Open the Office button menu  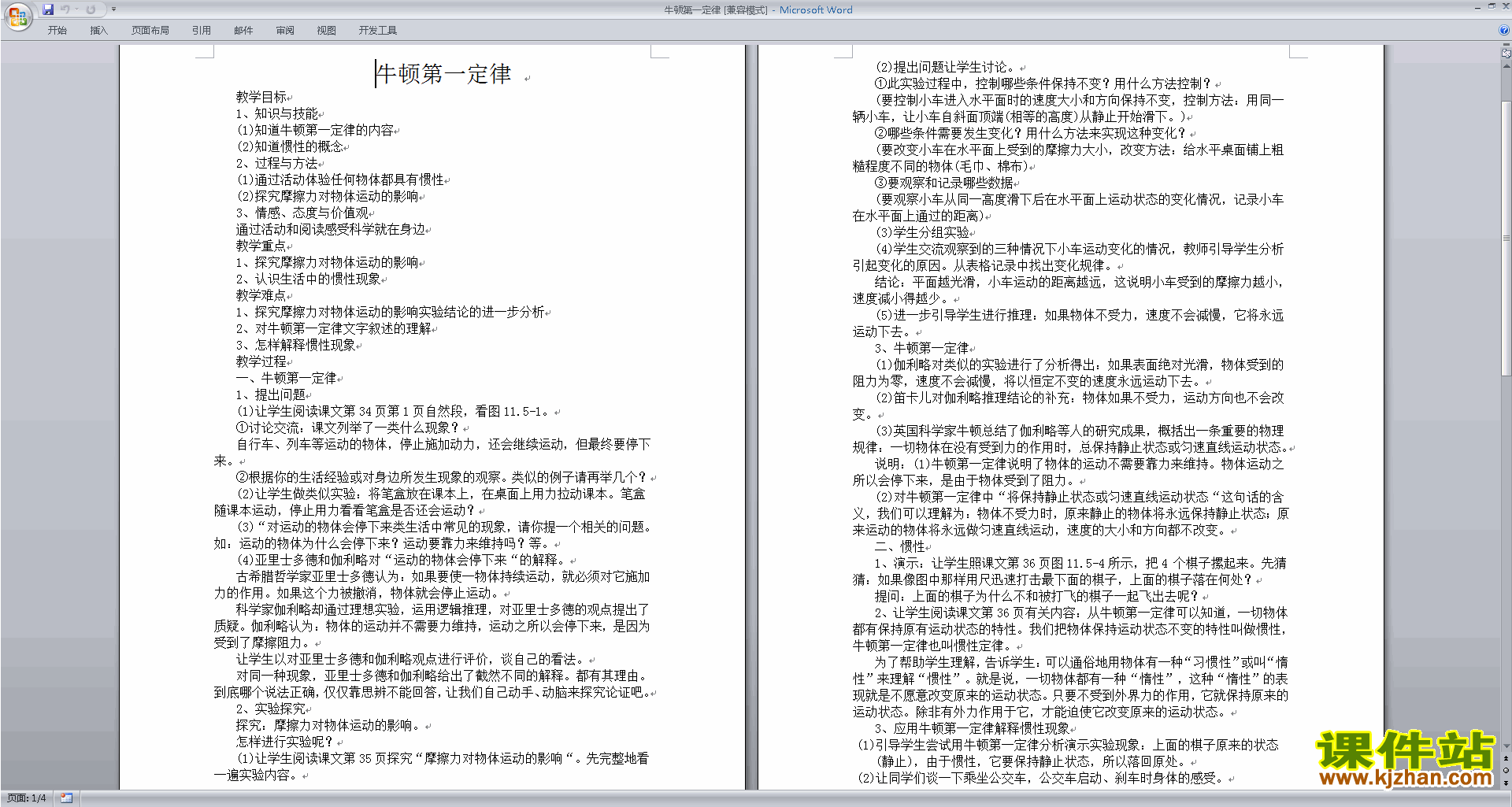point(17,17)
